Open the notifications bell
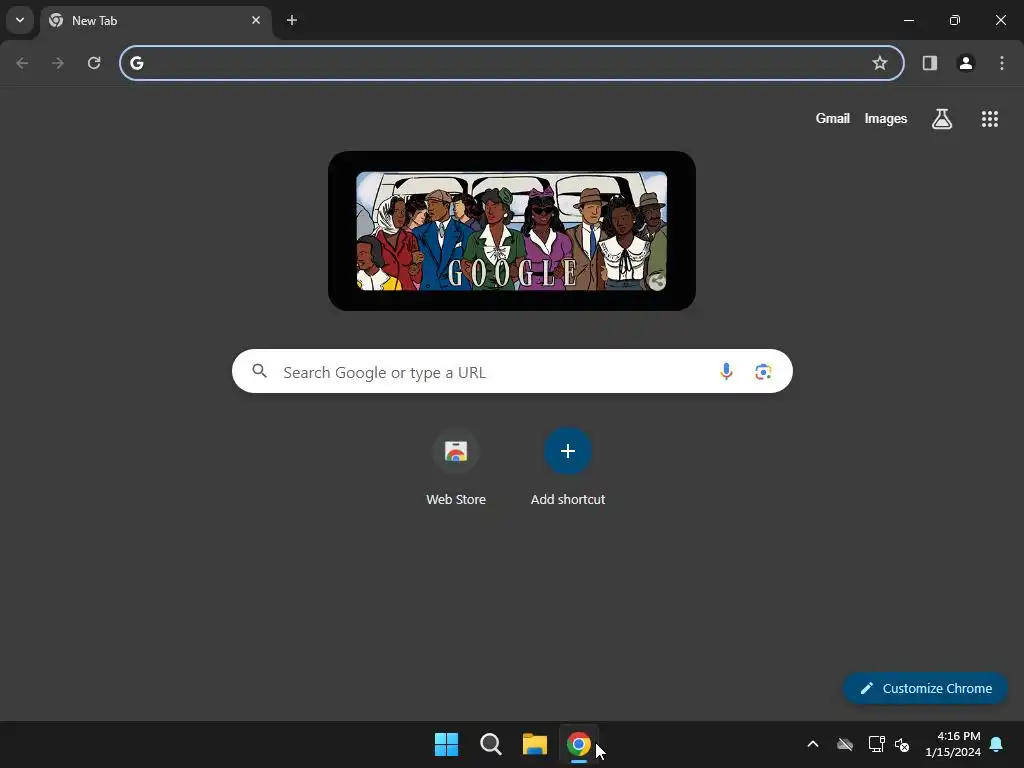 (996, 744)
